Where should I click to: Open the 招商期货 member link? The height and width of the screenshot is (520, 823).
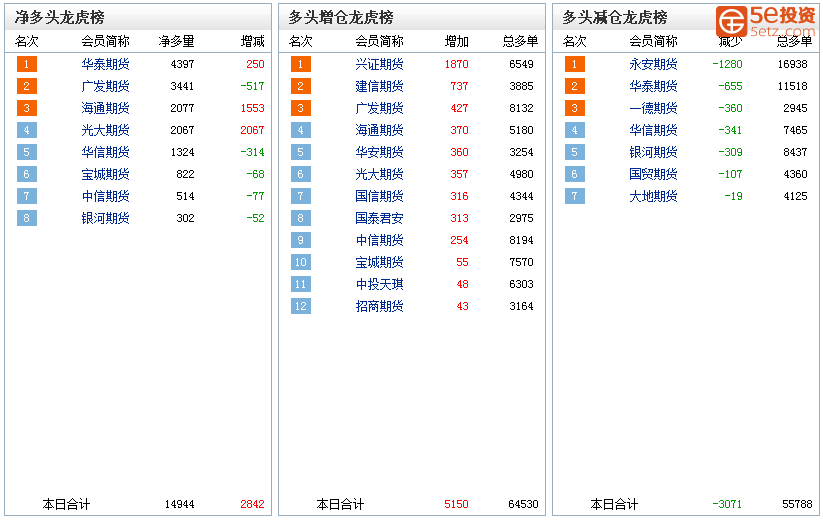point(379,306)
